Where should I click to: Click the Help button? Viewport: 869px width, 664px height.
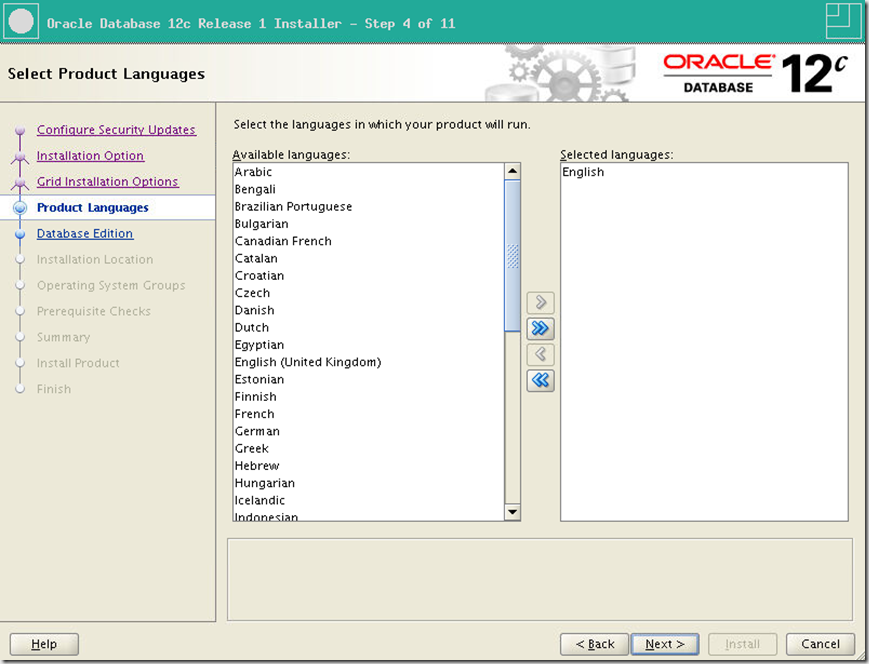pyautogui.click(x=44, y=644)
